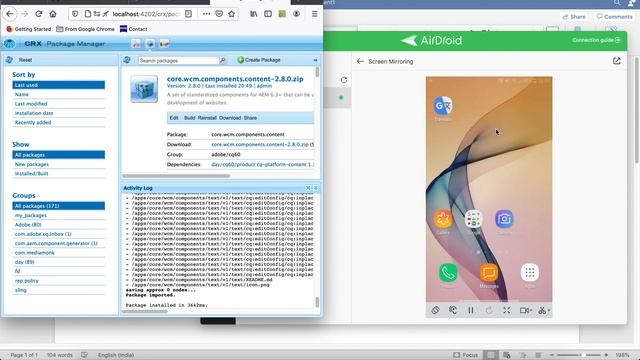The image size is (640, 360).
Task: Open the Messages app on phone
Action: click(x=489, y=272)
